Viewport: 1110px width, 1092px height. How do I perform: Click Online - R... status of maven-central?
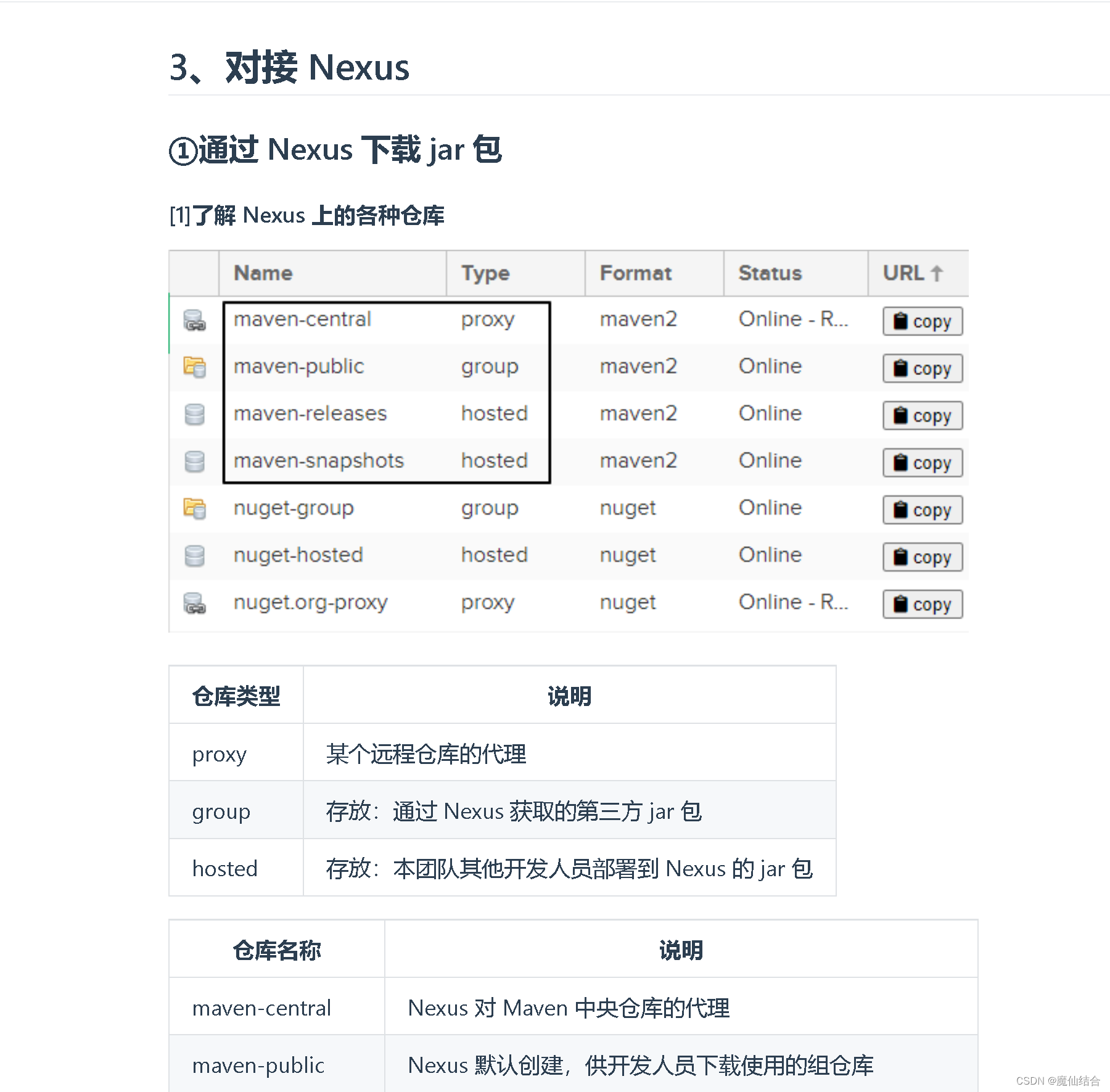794,319
